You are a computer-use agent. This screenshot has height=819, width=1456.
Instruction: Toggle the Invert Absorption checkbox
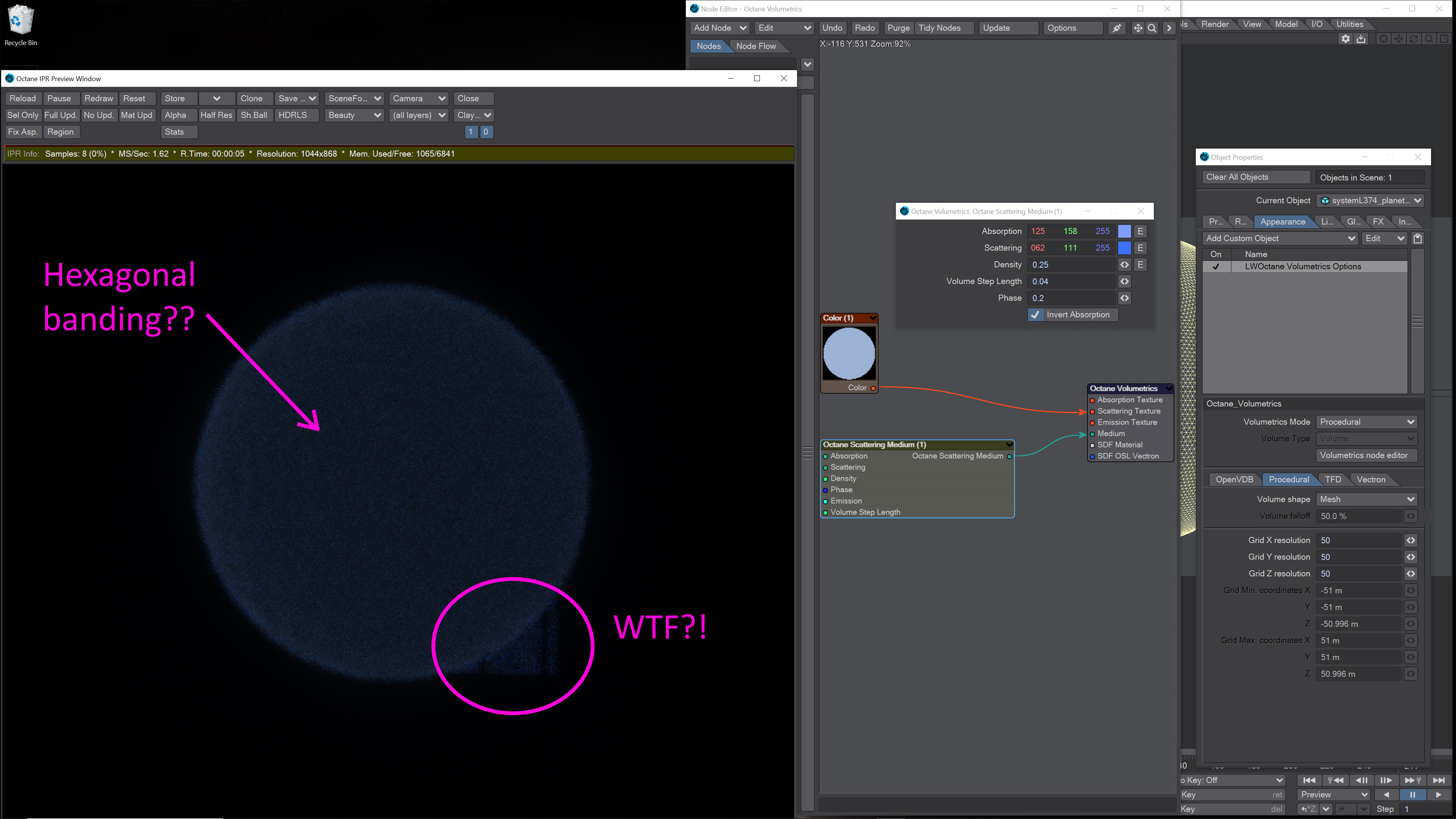tap(1035, 315)
